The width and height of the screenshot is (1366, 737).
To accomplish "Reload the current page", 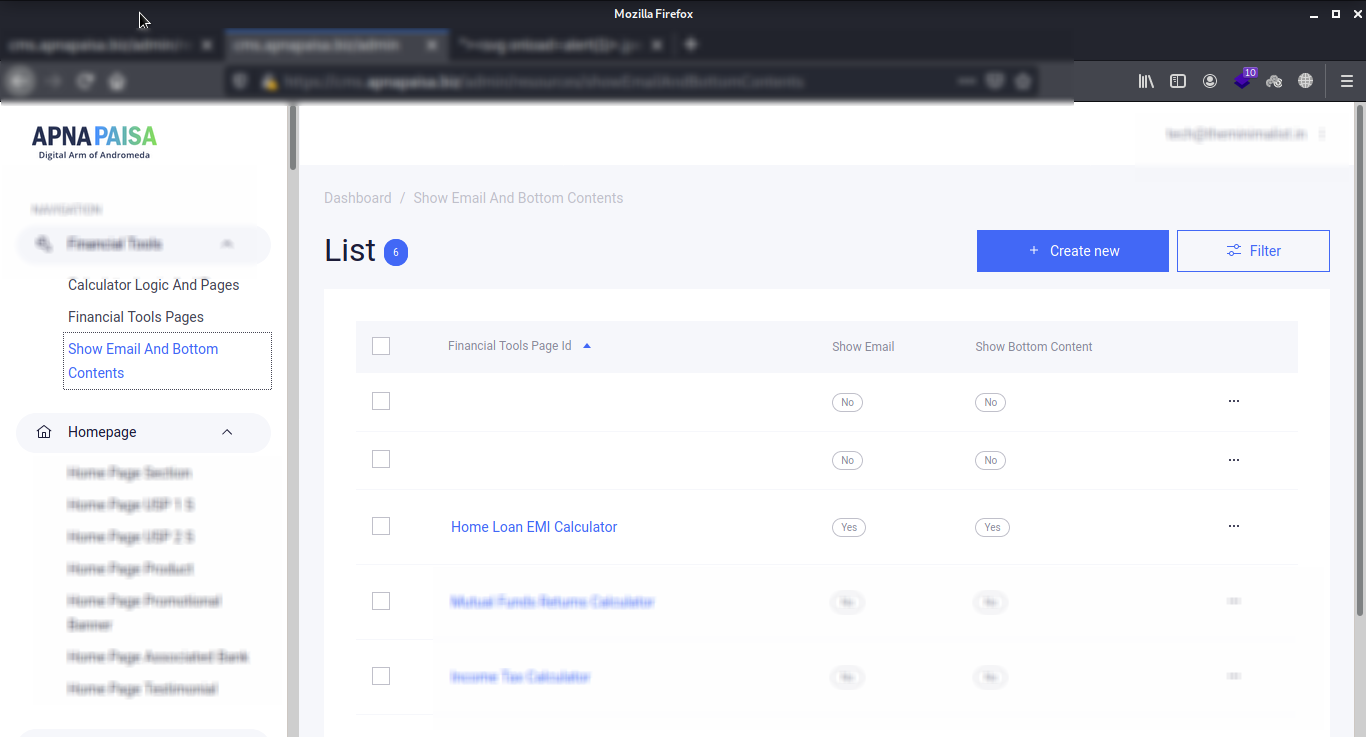I will pos(85,81).
